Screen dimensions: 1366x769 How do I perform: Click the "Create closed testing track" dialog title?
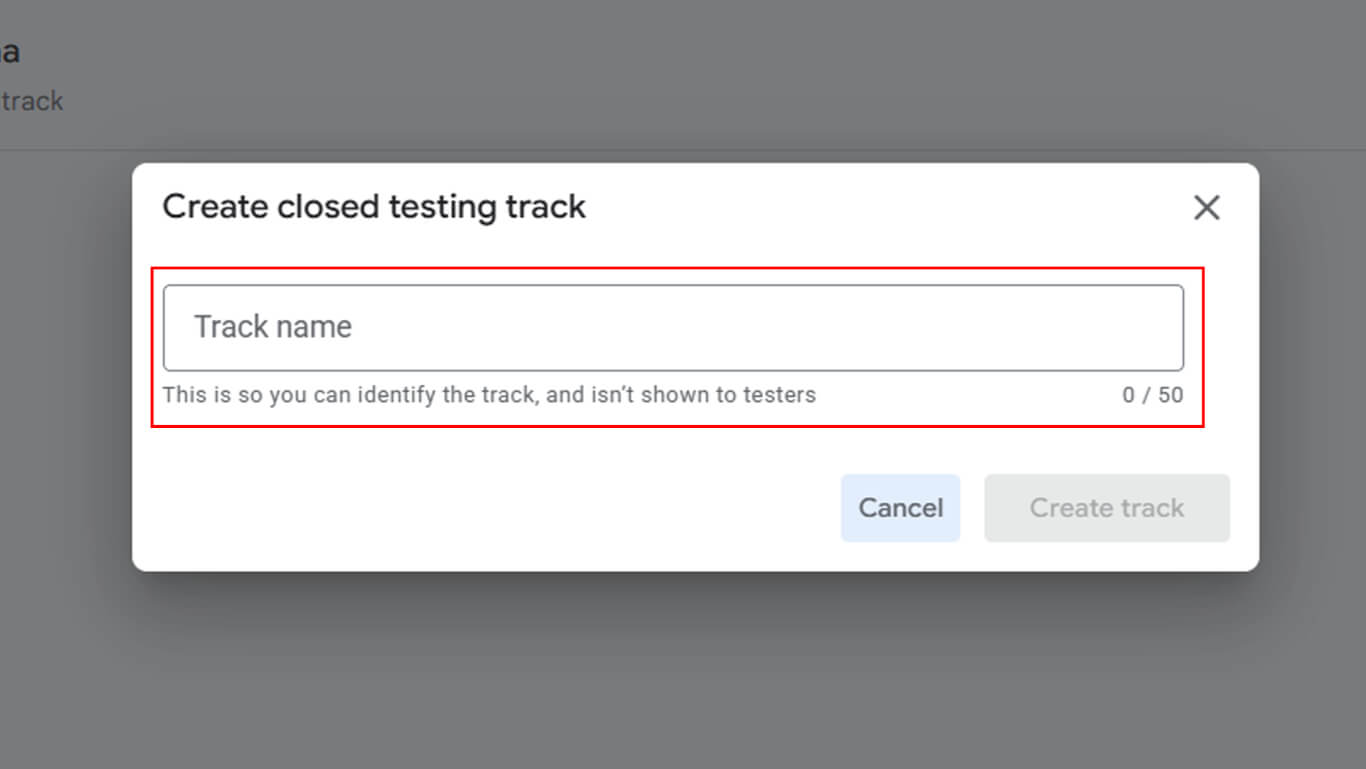(374, 207)
